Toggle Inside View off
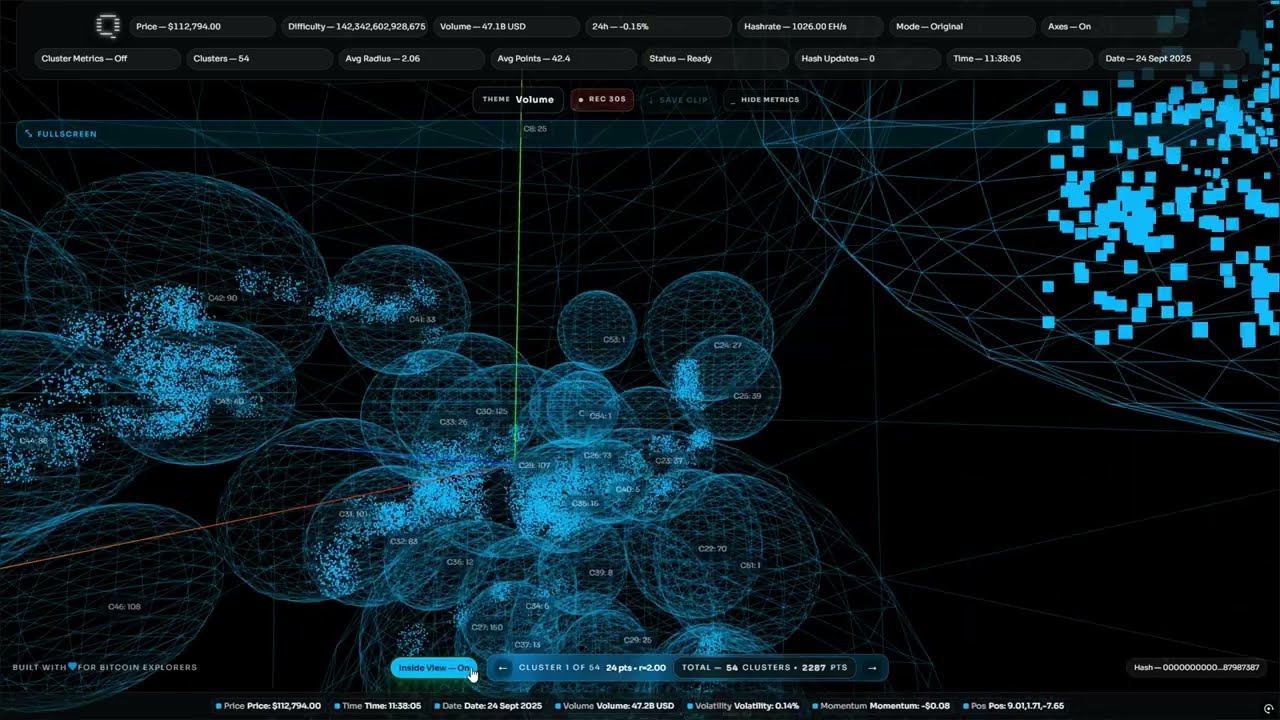 [434, 668]
